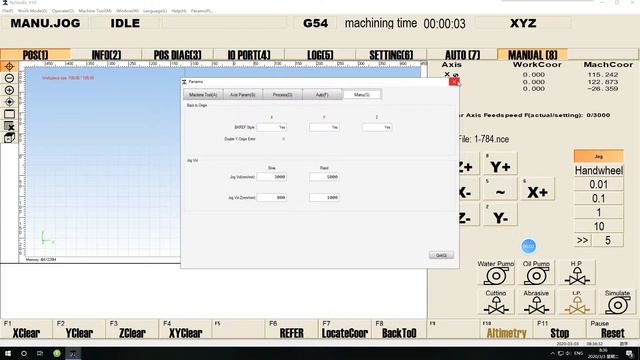Close the Params dialog with red X
The width and height of the screenshot is (640, 360).
pos(453,82)
